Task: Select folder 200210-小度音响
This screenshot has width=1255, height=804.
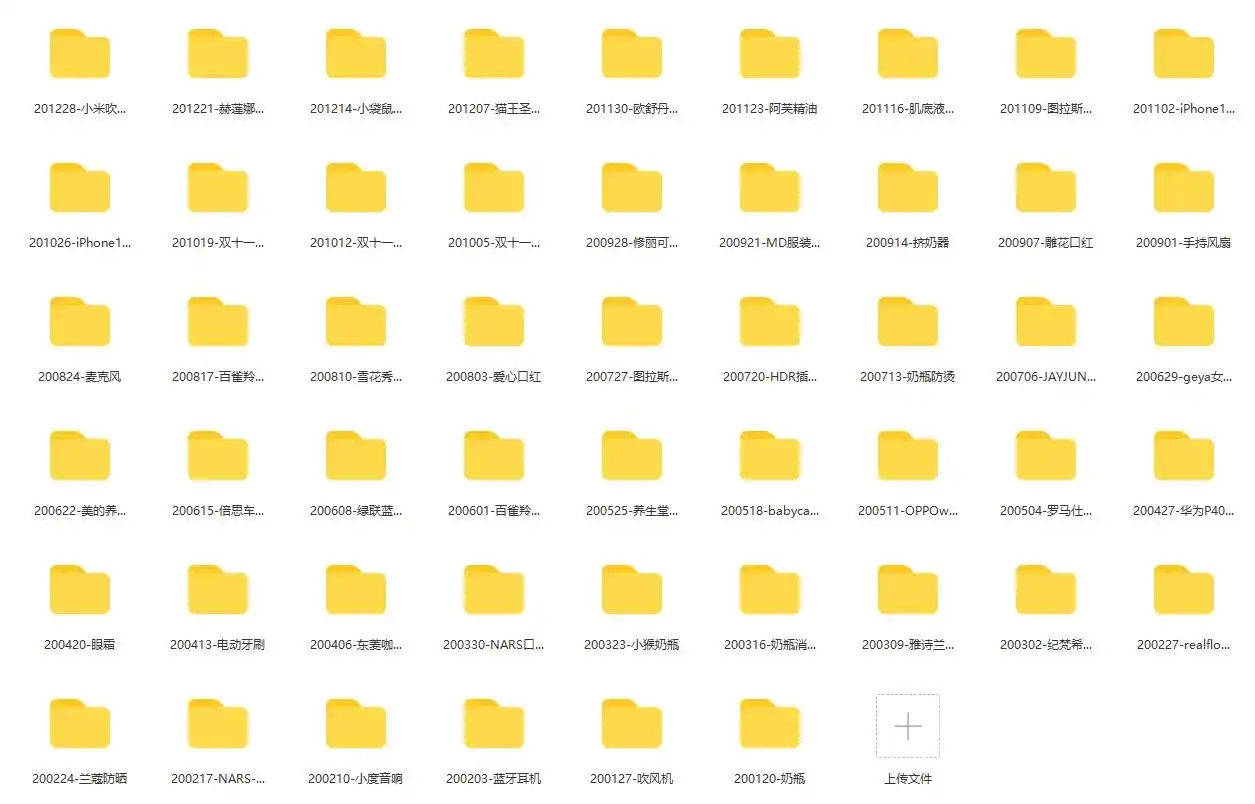Action: click(x=355, y=724)
